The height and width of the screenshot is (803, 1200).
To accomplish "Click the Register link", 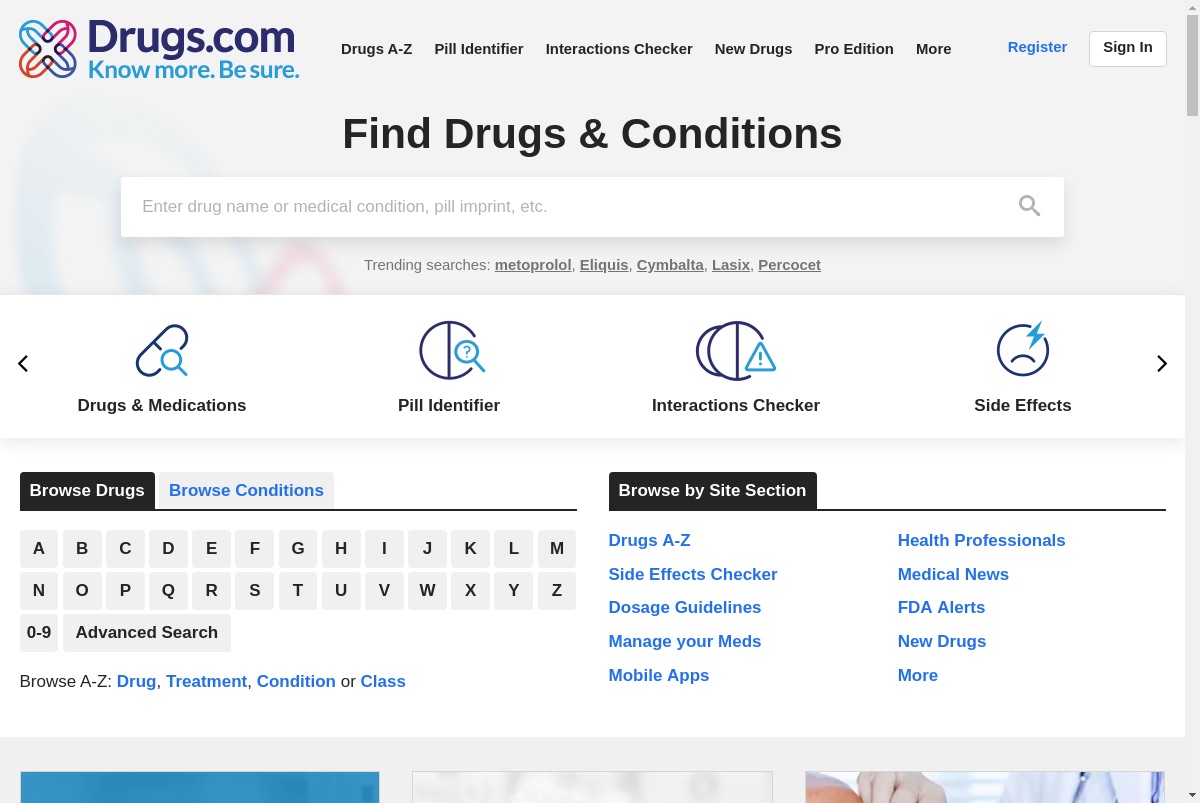I will coord(1037,47).
